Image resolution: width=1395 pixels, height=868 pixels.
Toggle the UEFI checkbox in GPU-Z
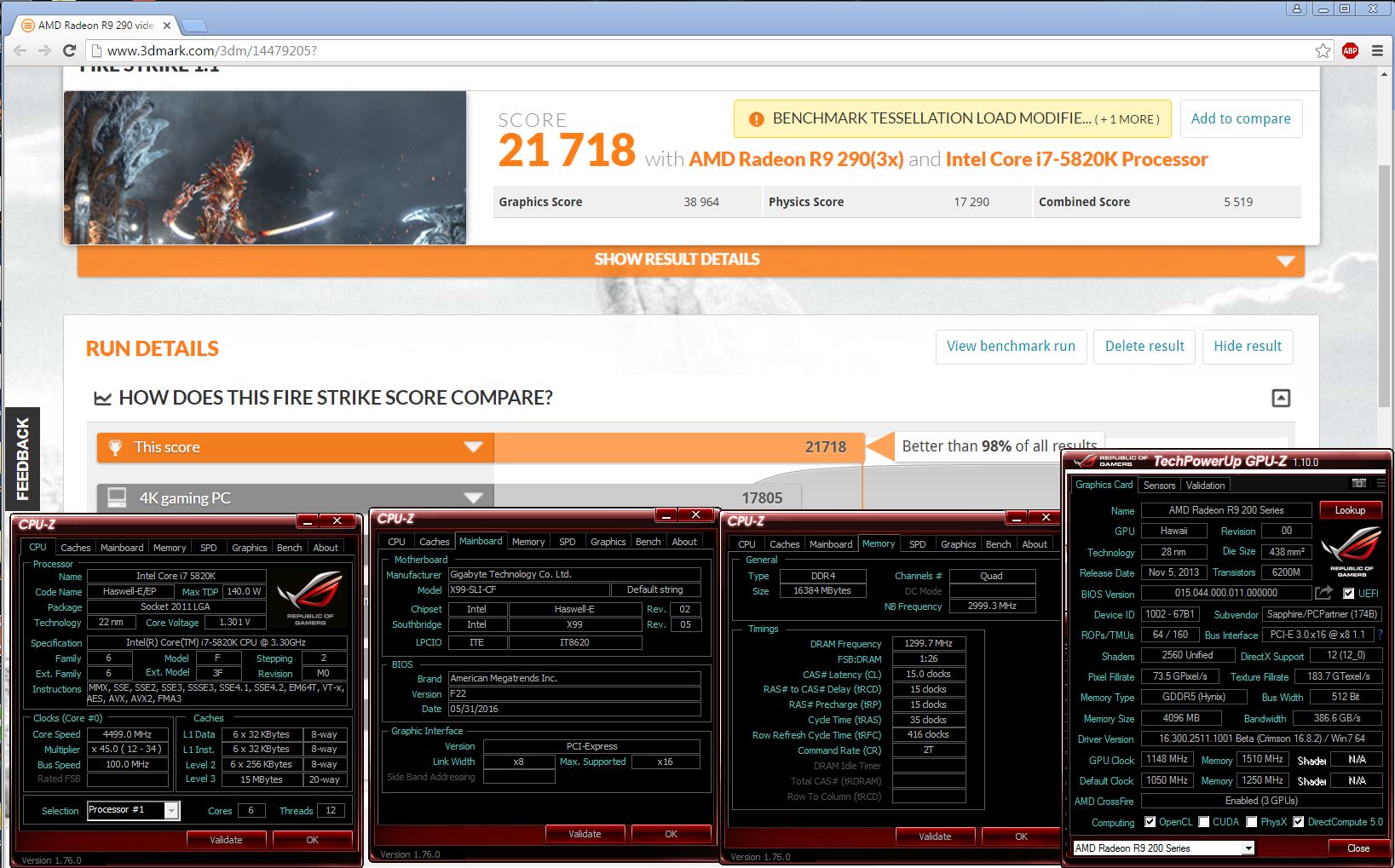[1348, 593]
